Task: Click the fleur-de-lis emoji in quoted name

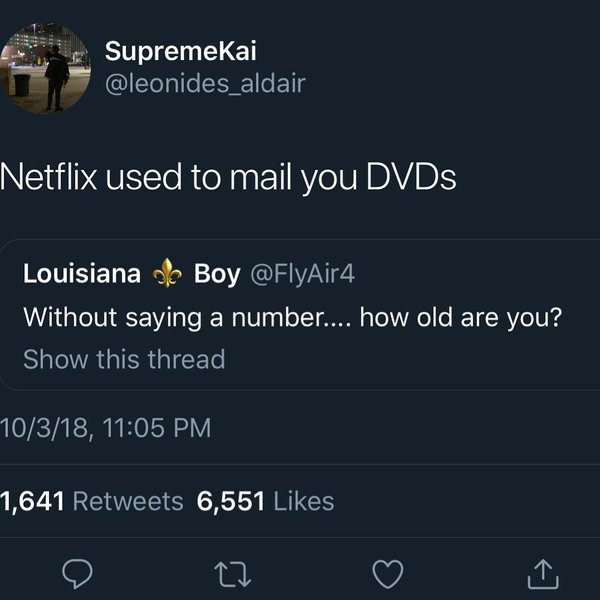Action: (x=167, y=273)
